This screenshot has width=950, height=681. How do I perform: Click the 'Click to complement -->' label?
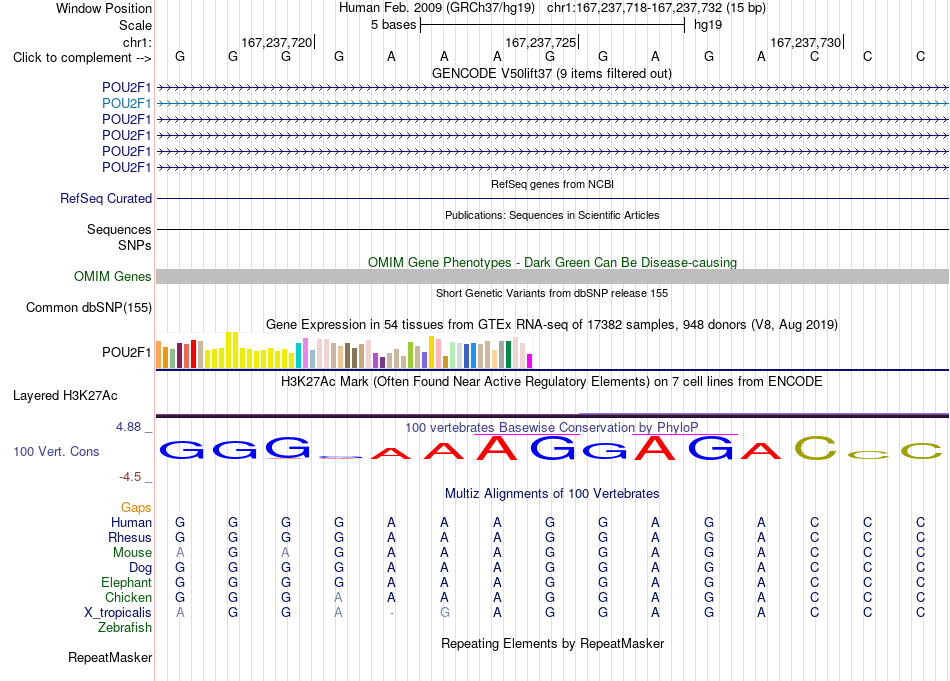point(82,58)
